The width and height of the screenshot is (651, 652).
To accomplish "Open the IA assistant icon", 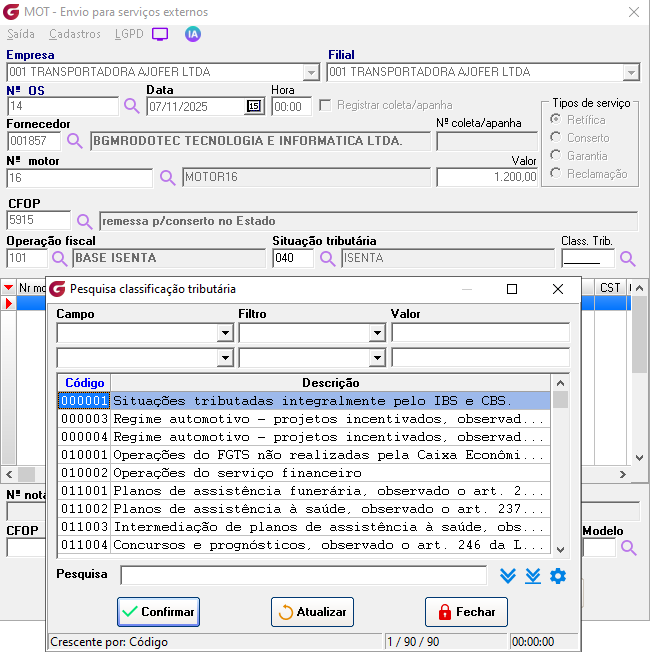I will coord(192,34).
